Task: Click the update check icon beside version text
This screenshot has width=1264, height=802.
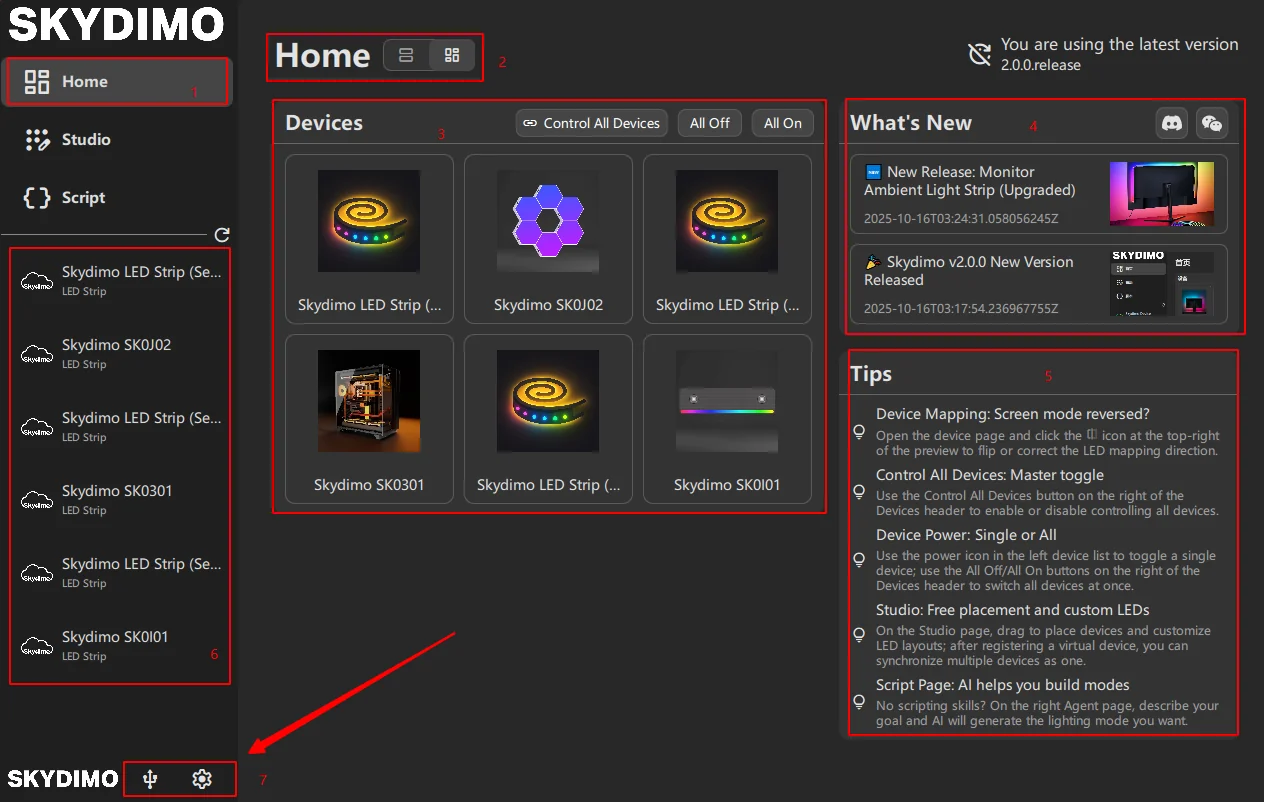Action: click(980, 54)
